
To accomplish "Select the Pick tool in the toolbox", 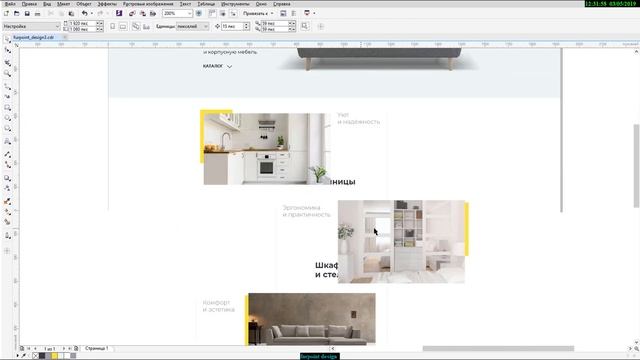I will tap(7, 40).
